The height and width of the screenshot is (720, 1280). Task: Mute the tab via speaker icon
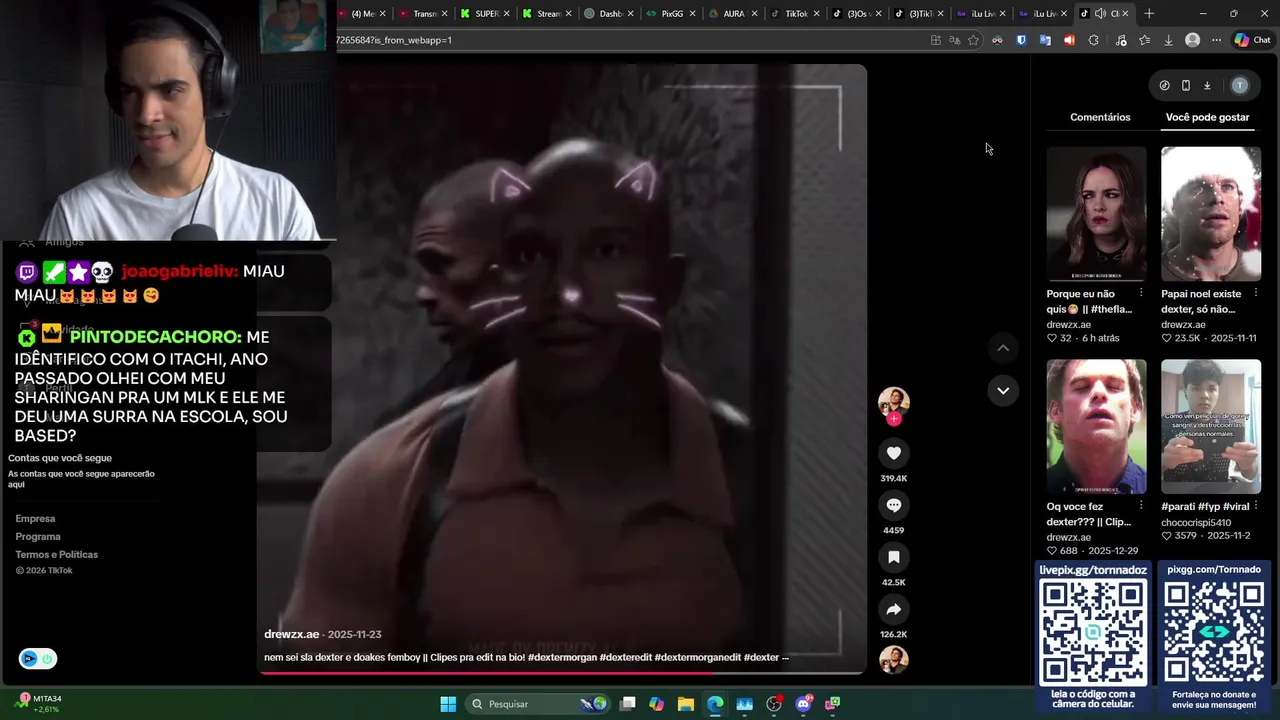coord(1100,13)
